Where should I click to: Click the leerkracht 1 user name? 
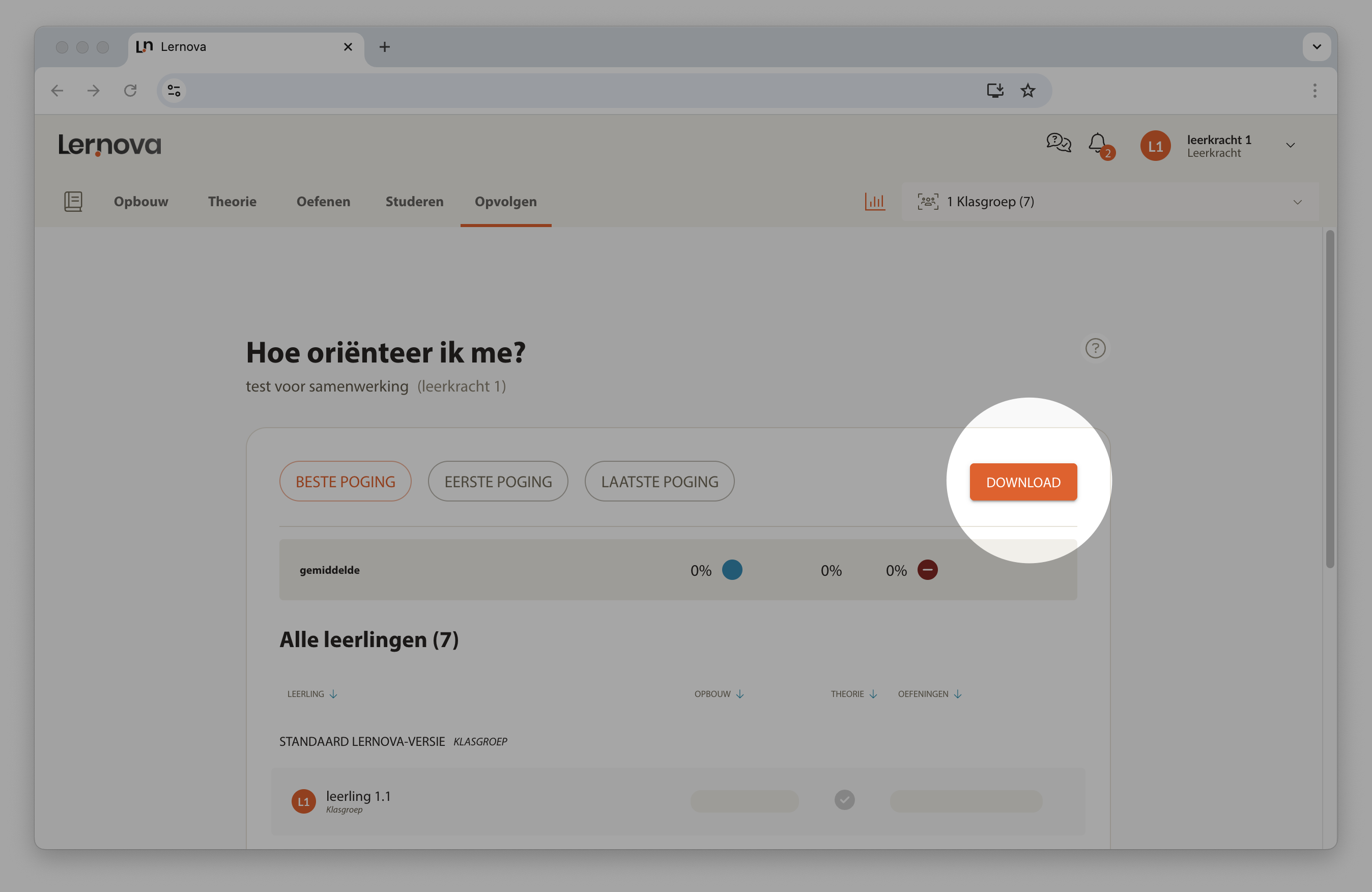(x=1219, y=140)
